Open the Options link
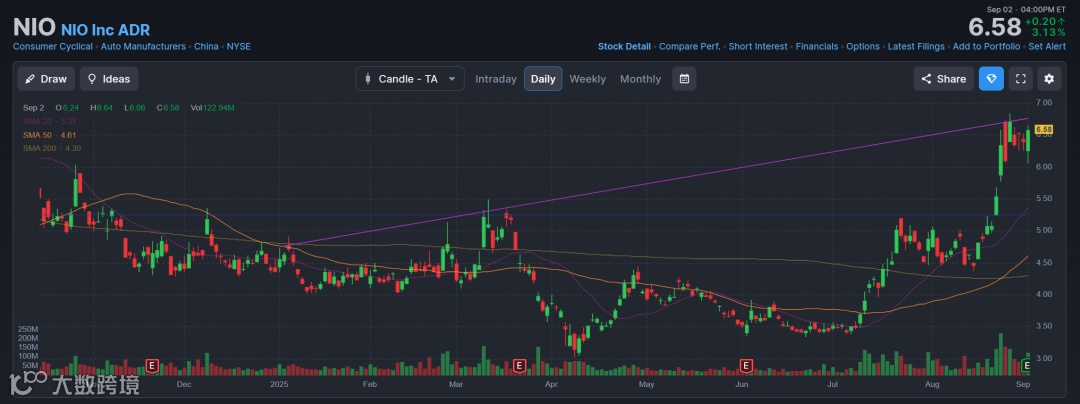The width and height of the screenshot is (1080, 404). click(x=863, y=47)
